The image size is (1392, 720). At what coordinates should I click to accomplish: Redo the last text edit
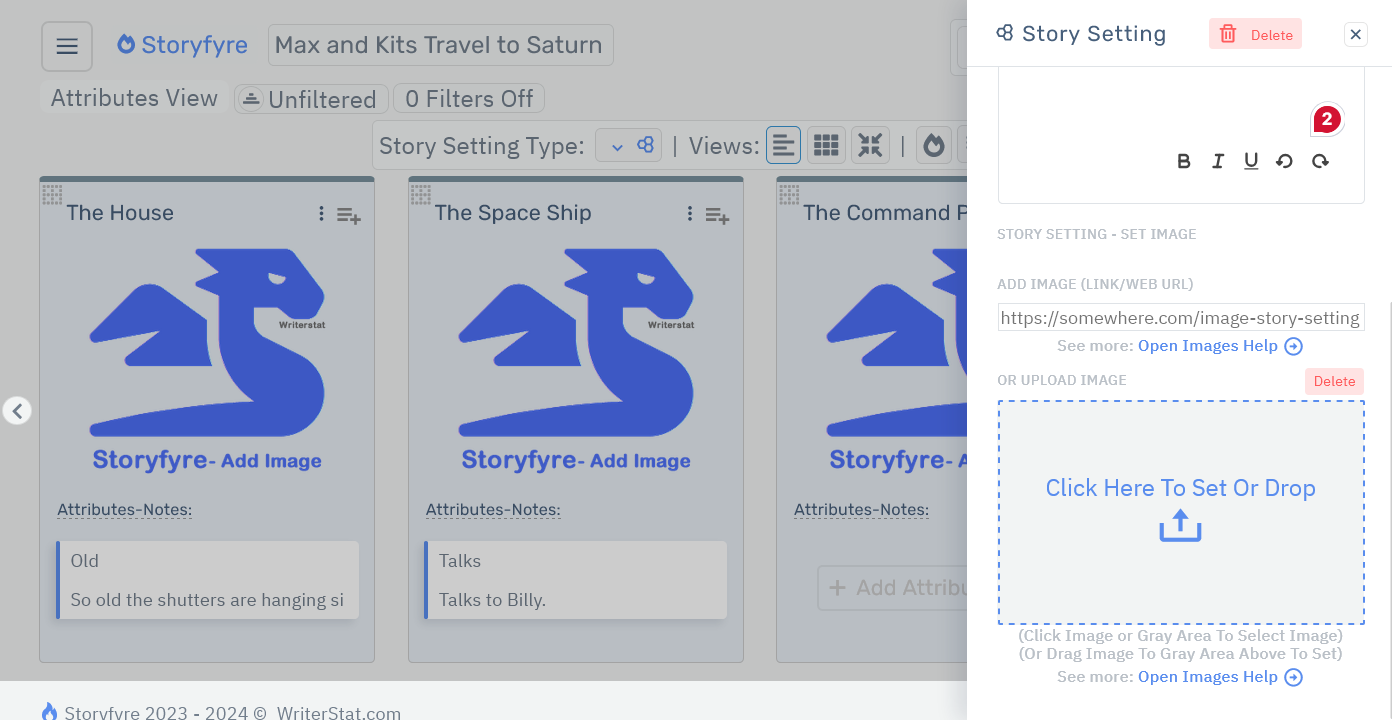[1320, 161]
